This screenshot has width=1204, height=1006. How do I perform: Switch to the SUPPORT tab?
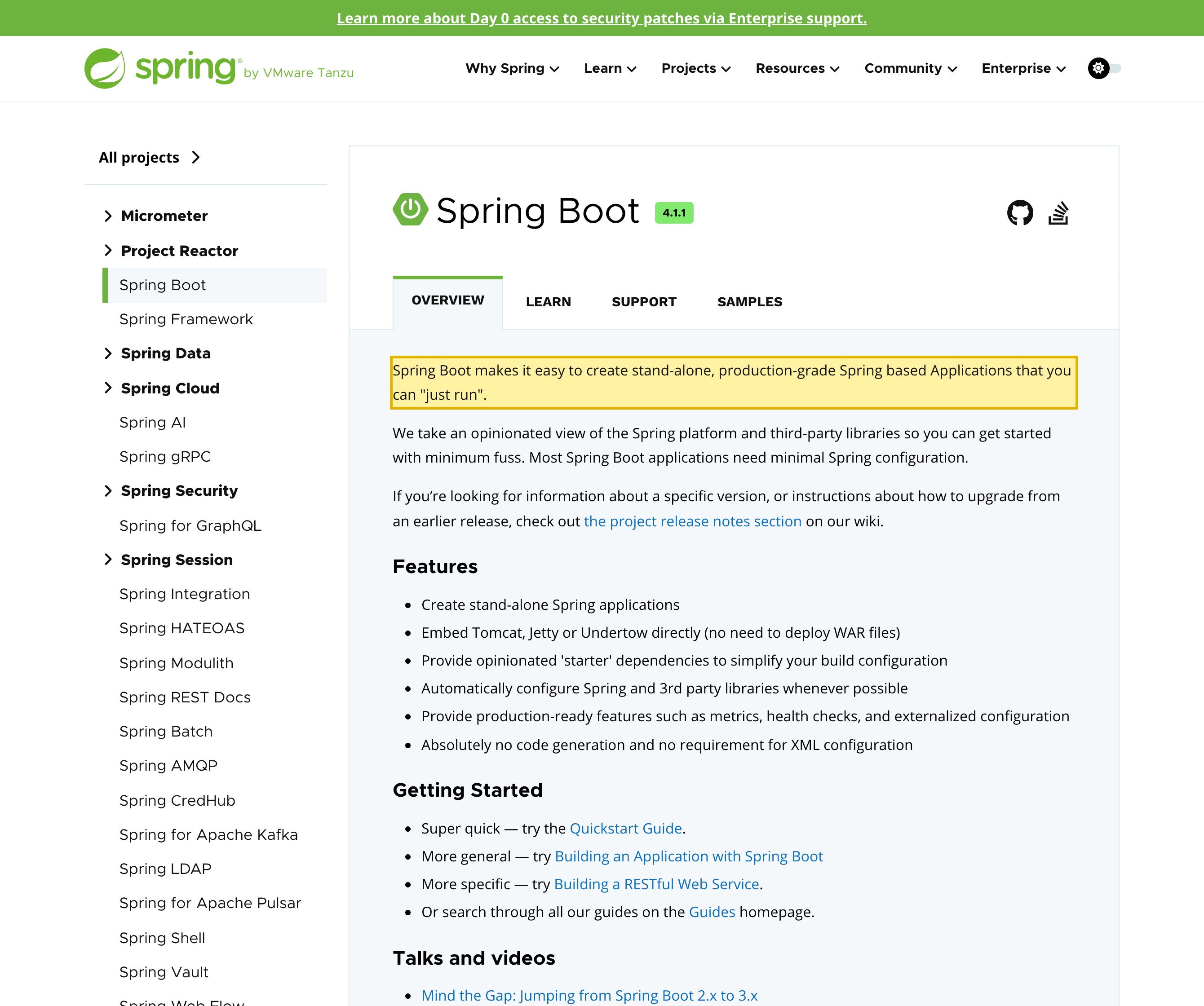coord(644,301)
